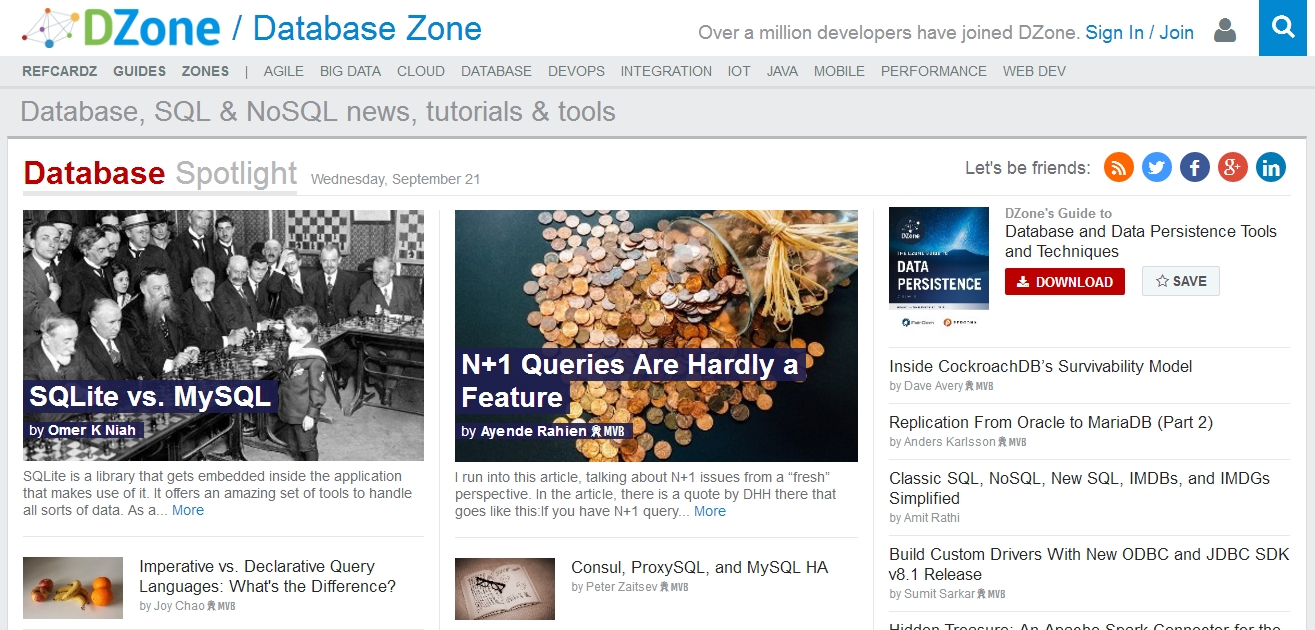This screenshot has width=1315, height=630.
Task: Open the ZONES menu item
Action: [x=205, y=71]
